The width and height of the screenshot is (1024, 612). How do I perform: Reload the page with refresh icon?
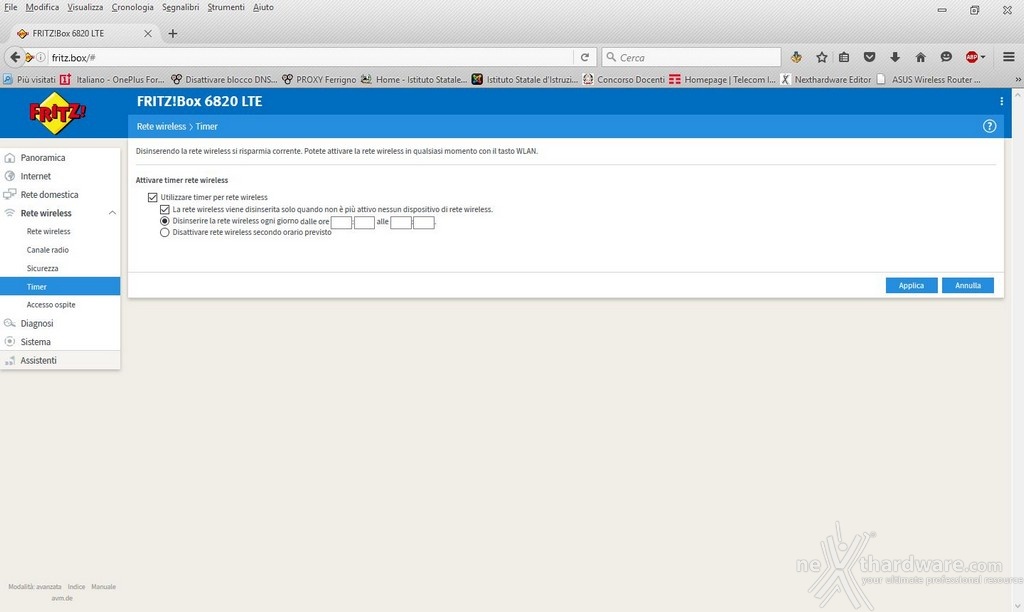[x=584, y=57]
